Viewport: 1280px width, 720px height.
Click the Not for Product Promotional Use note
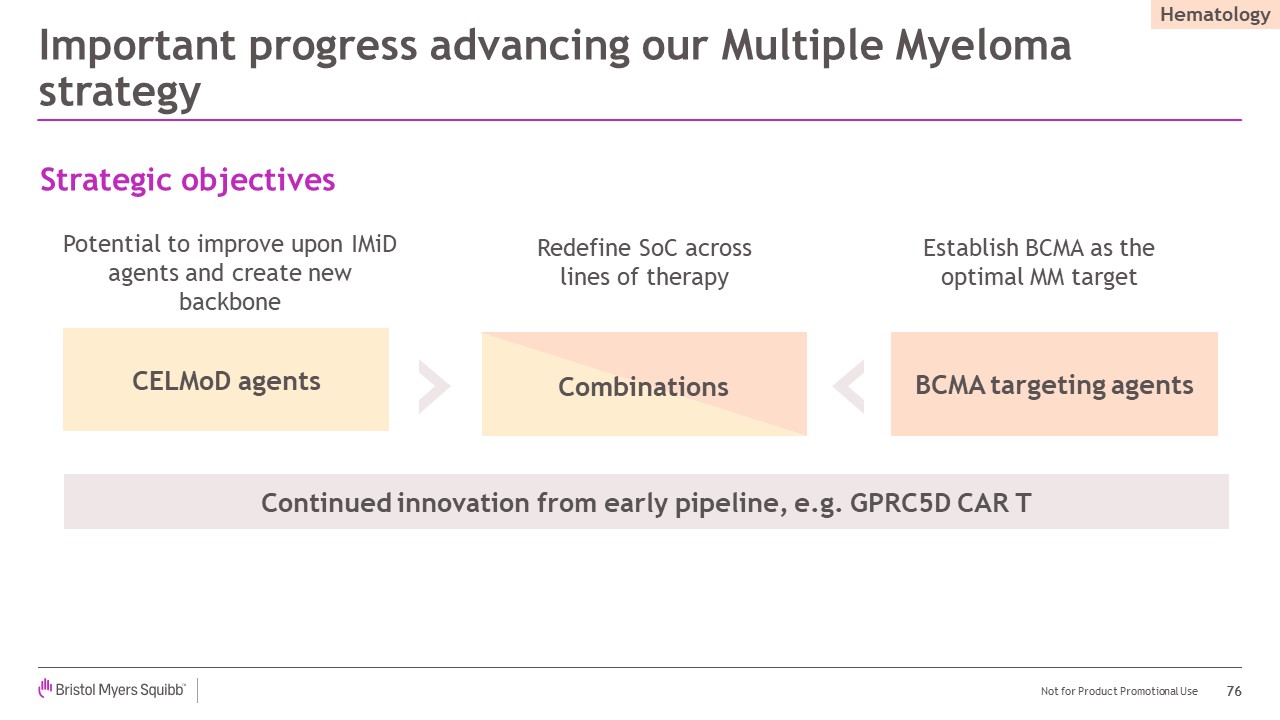click(1119, 691)
